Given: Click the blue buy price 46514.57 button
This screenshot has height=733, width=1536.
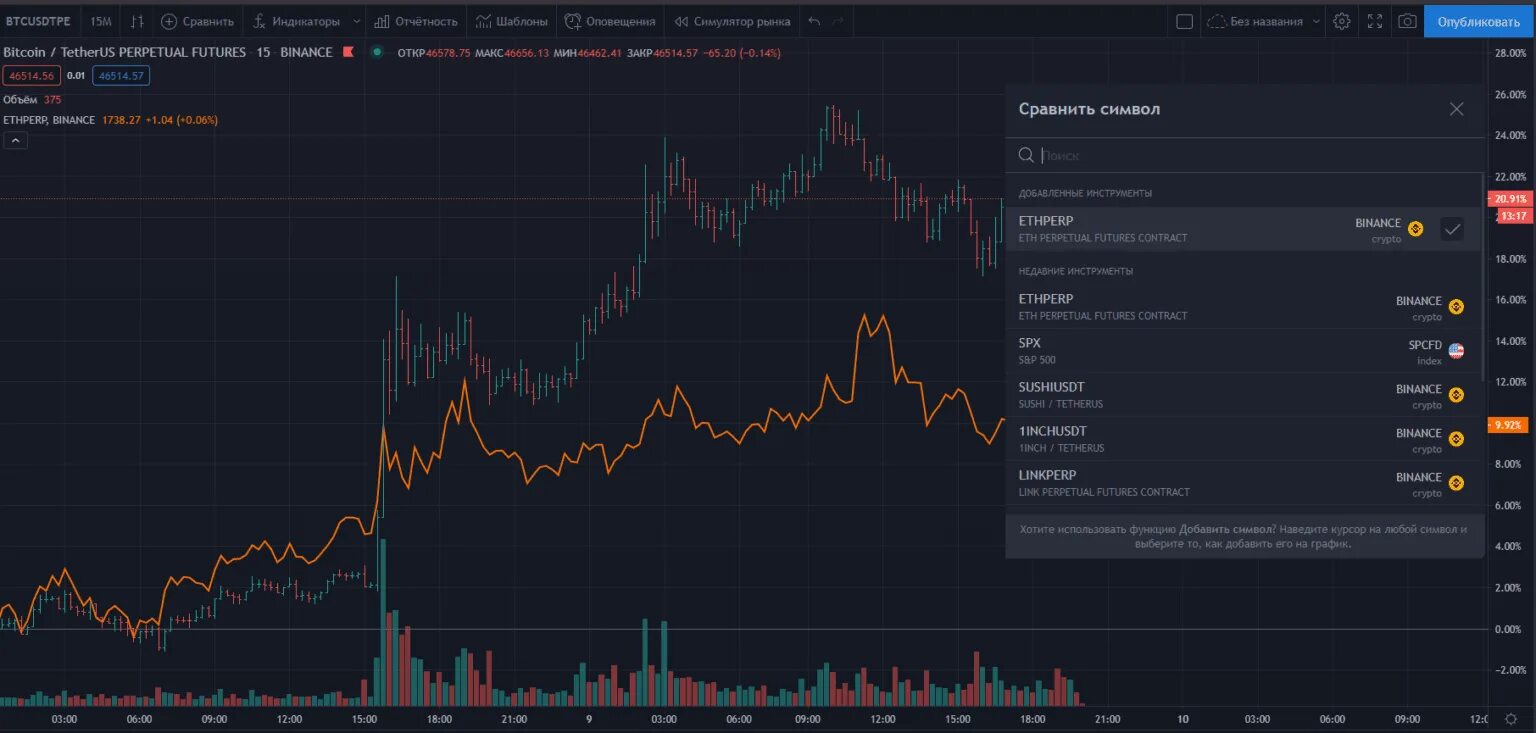Looking at the screenshot, I should pos(121,75).
